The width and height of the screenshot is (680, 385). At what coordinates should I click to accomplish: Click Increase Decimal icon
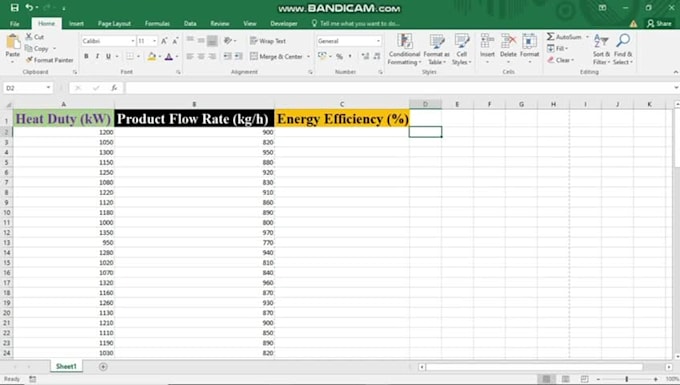tap(365, 56)
